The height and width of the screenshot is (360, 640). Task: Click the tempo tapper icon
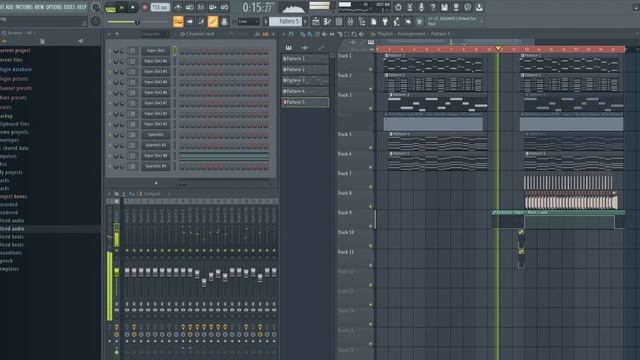click(x=396, y=21)
